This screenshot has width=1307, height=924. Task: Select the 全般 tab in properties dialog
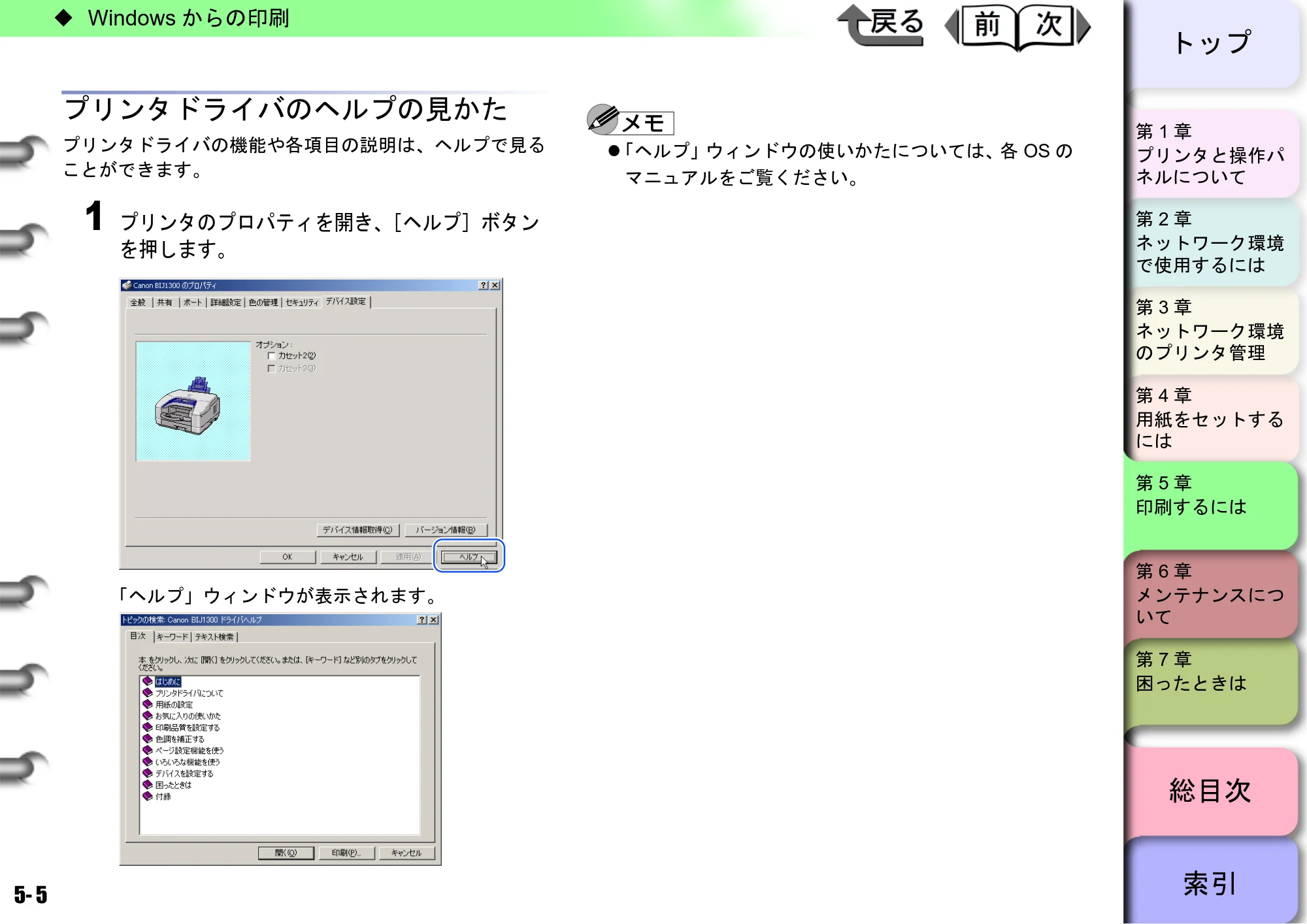(138, 303)
